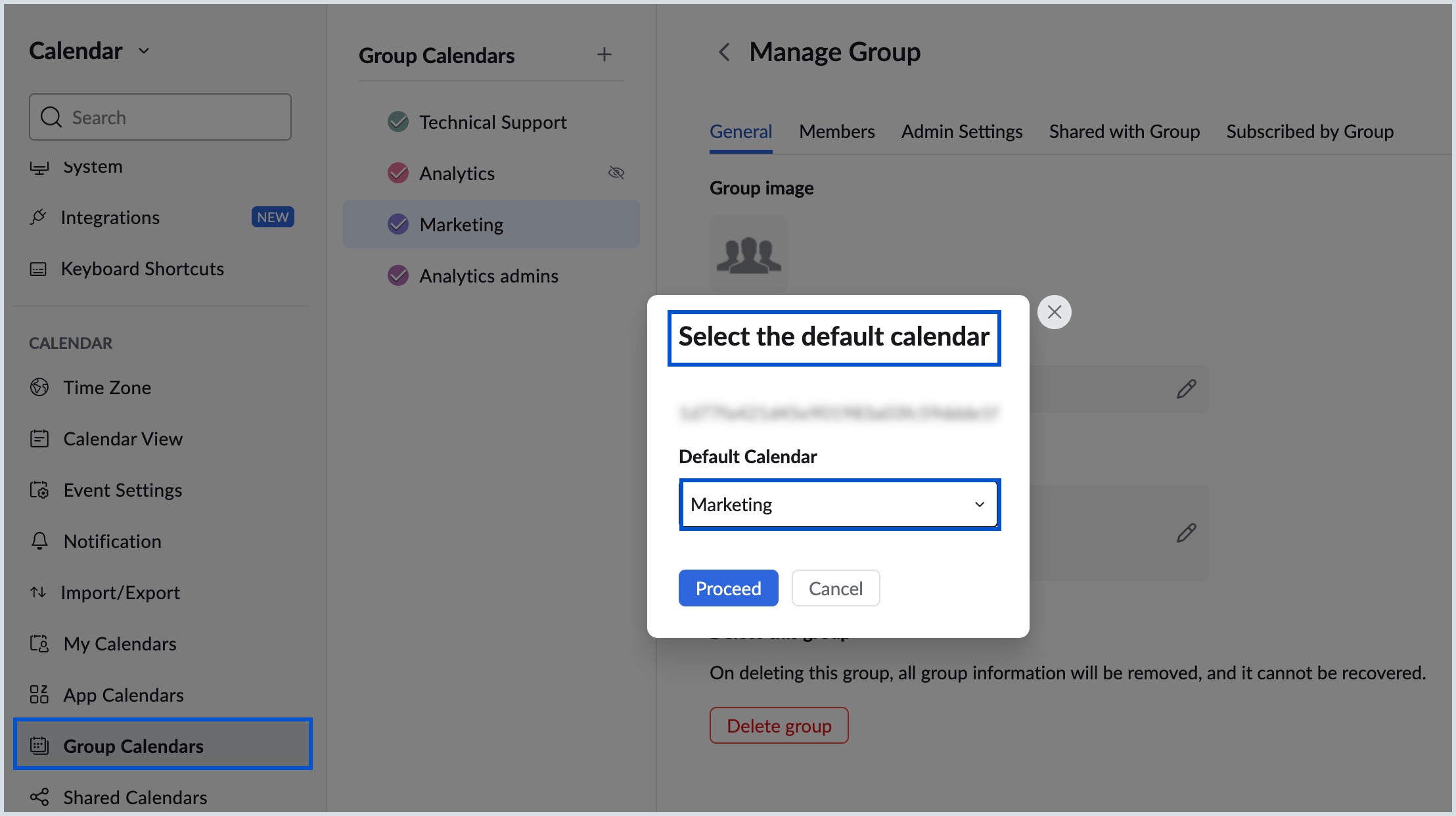Open the Default Calendar dropdown
The image size is (1456, 816).
[x=840, y=504]
